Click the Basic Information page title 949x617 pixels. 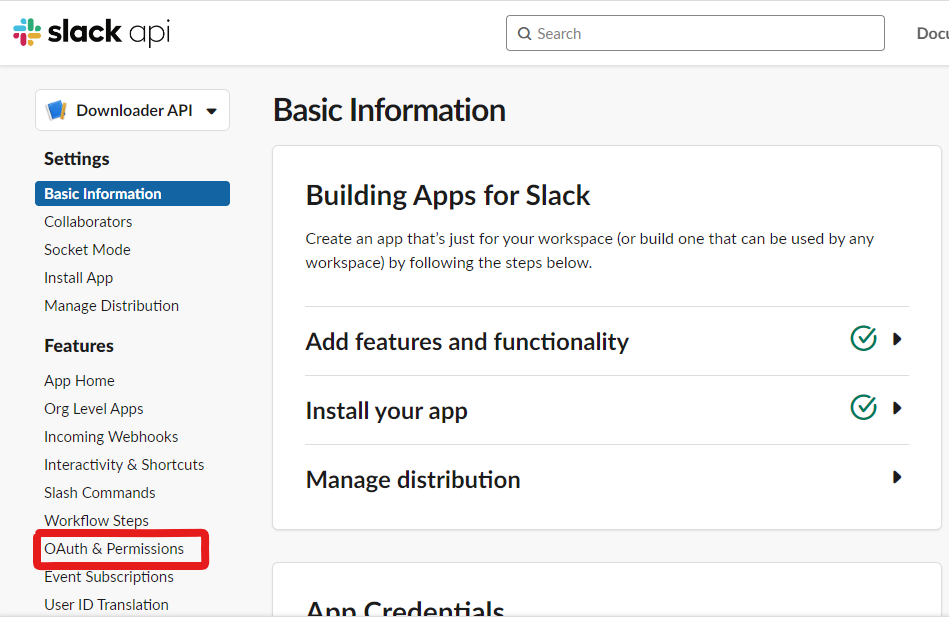tap(389, 110)
